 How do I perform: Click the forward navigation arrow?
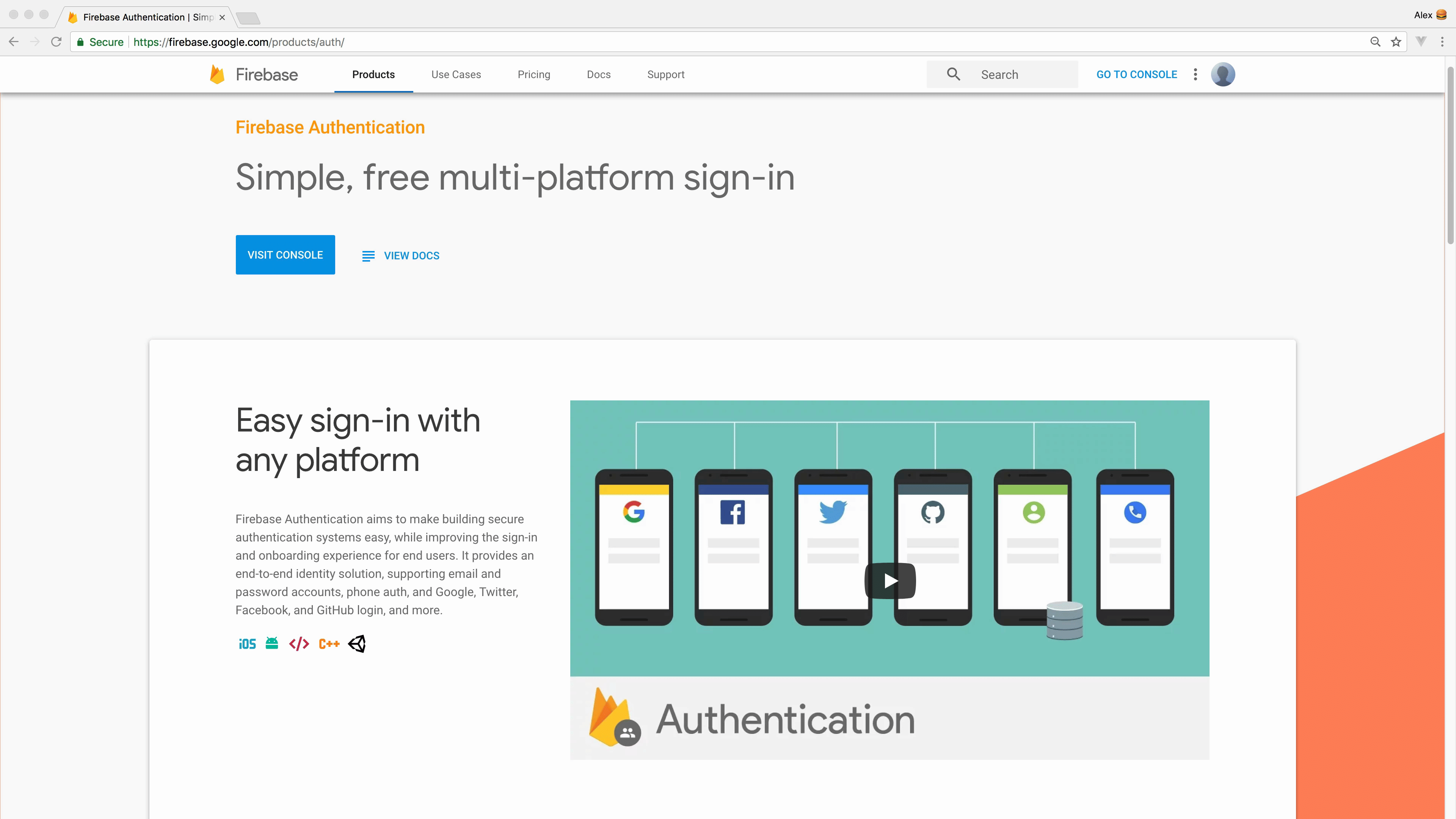(35, 42)
